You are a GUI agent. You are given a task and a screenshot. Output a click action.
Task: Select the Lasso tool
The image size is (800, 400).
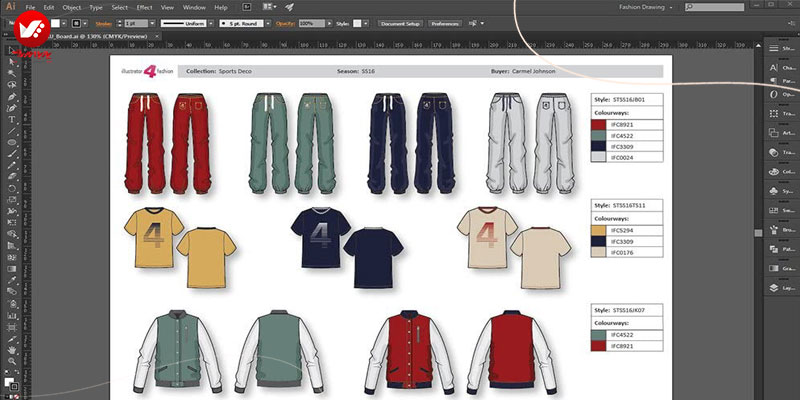pos(12,85)
